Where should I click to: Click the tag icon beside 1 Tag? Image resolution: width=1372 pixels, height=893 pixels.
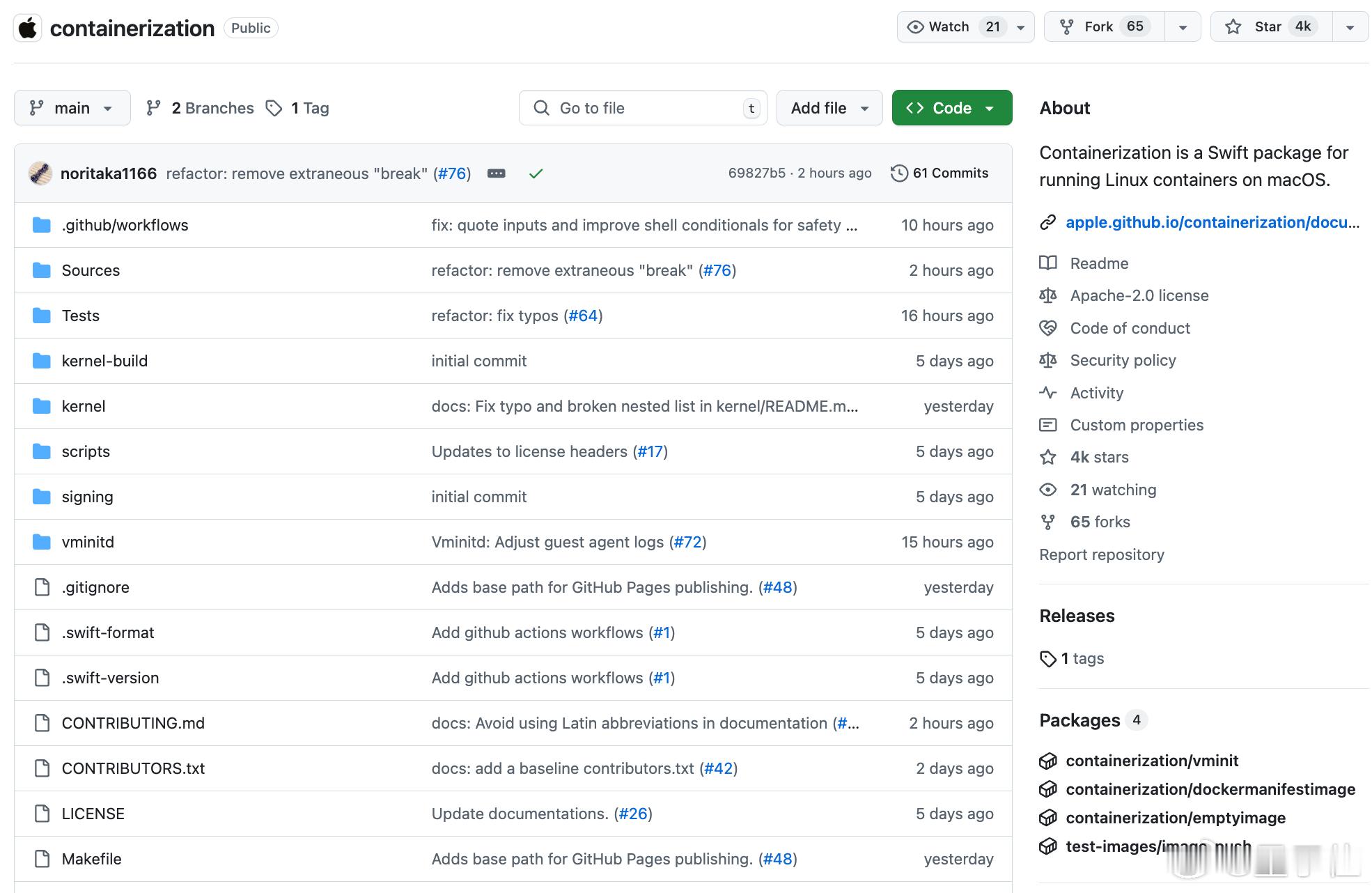coord(274,108)
